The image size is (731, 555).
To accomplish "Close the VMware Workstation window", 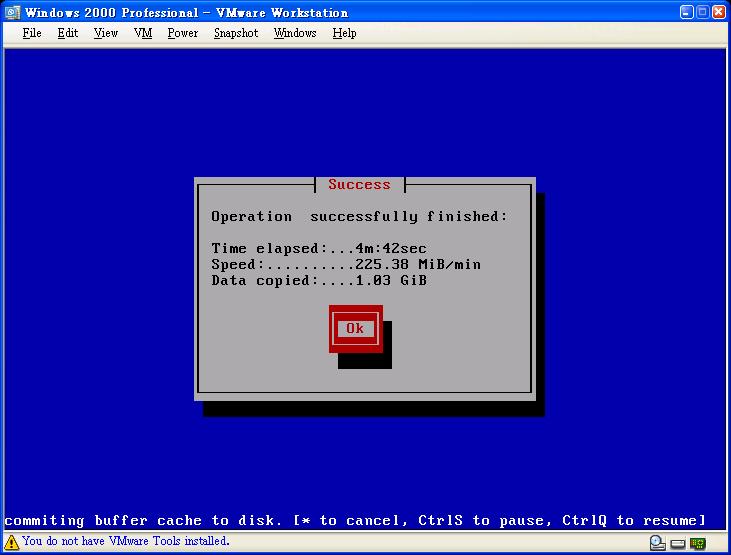I will (719, 12).
